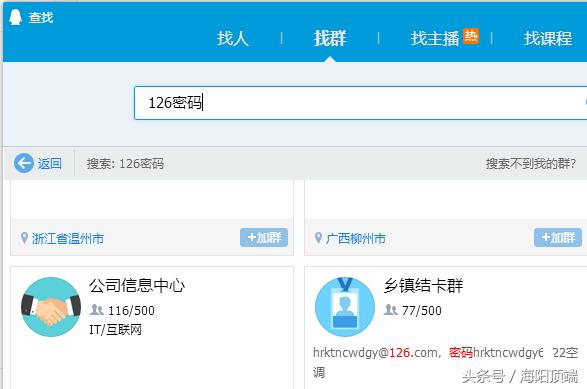
Task: Open the 找课程 tab
Action: (x=548, y=38)
